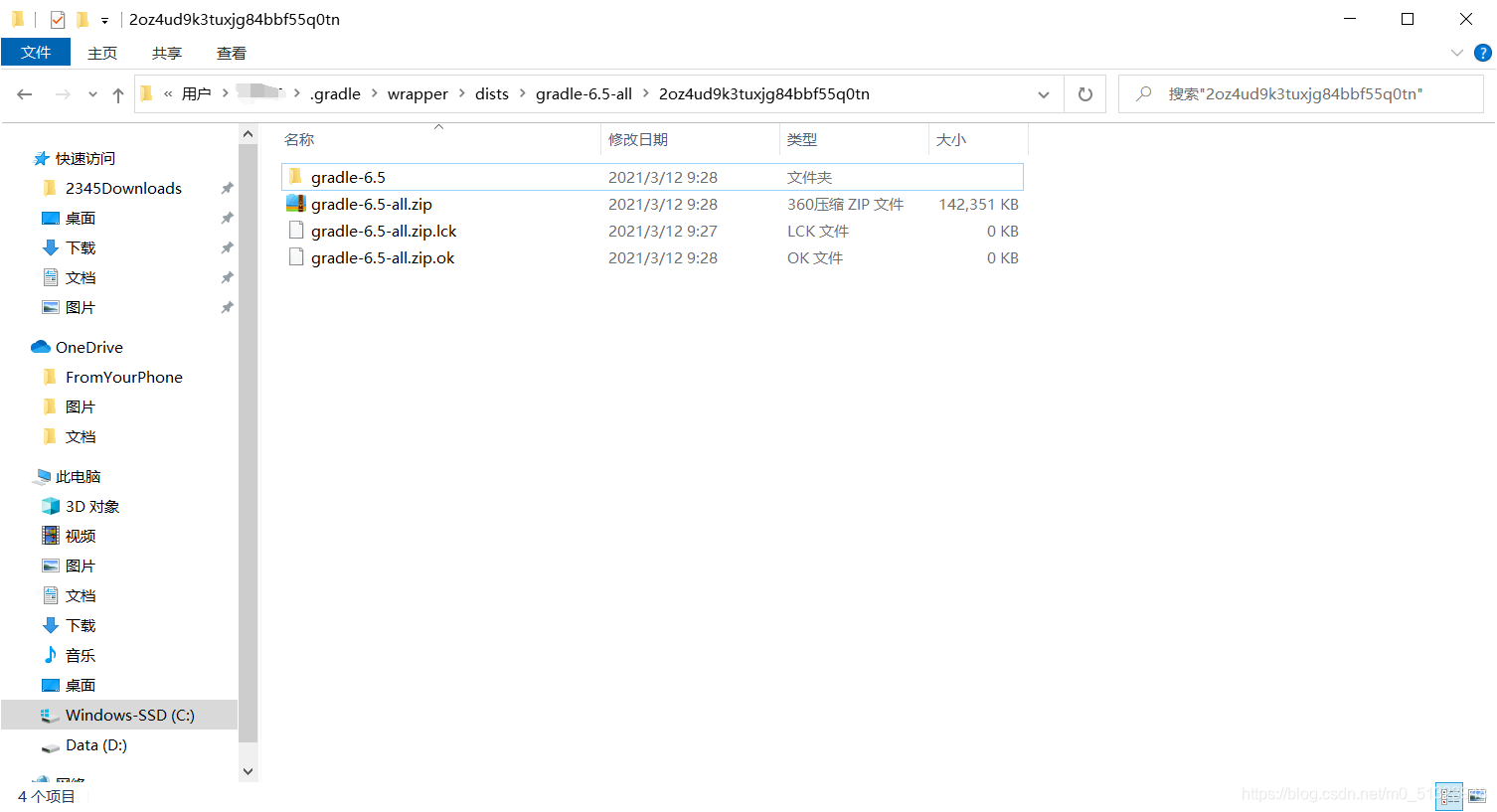Select file name gradle-6.5-all.zip.ok

coord(383,258)
